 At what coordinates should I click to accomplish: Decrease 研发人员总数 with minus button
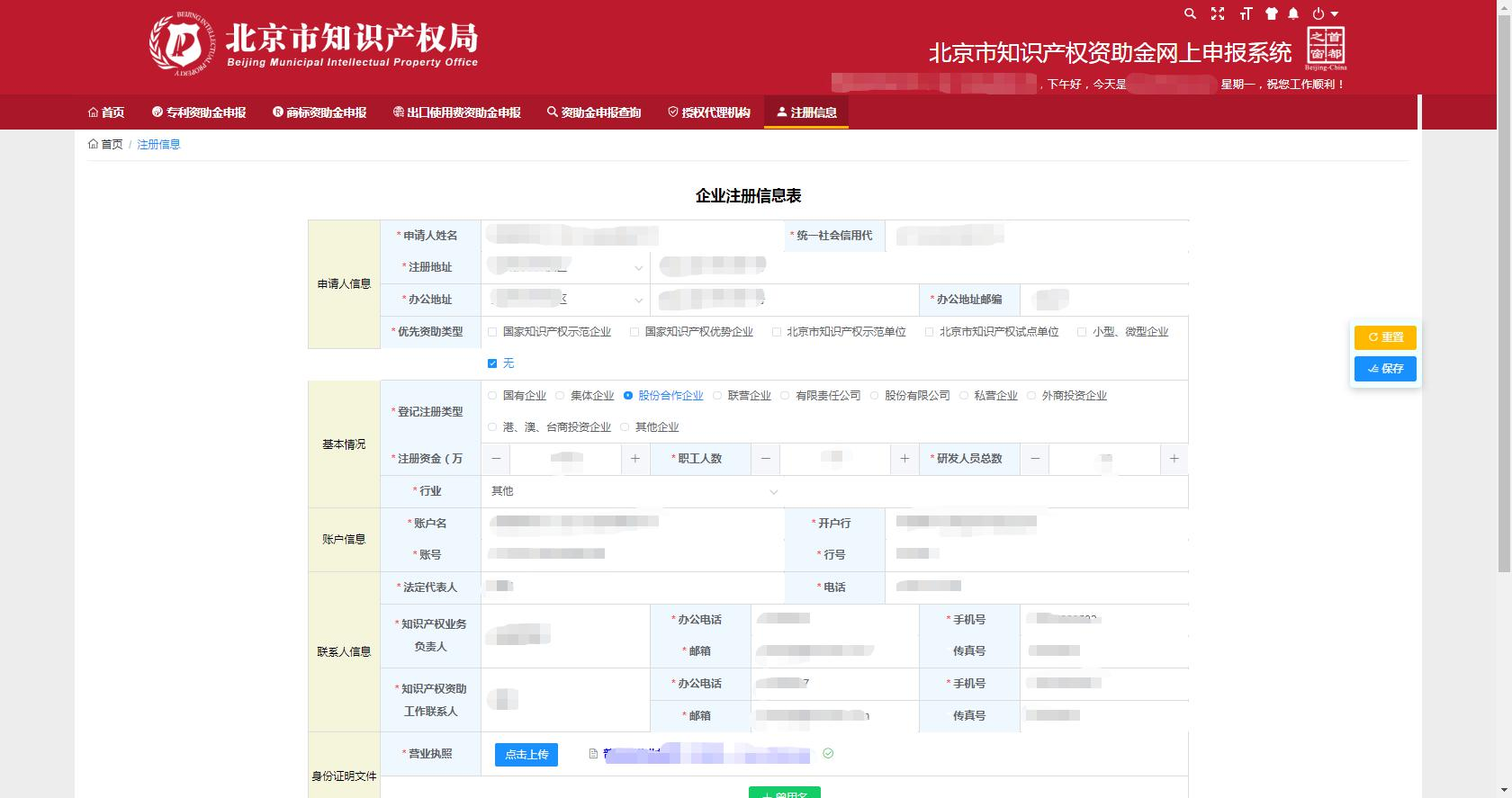(1035, 459)
